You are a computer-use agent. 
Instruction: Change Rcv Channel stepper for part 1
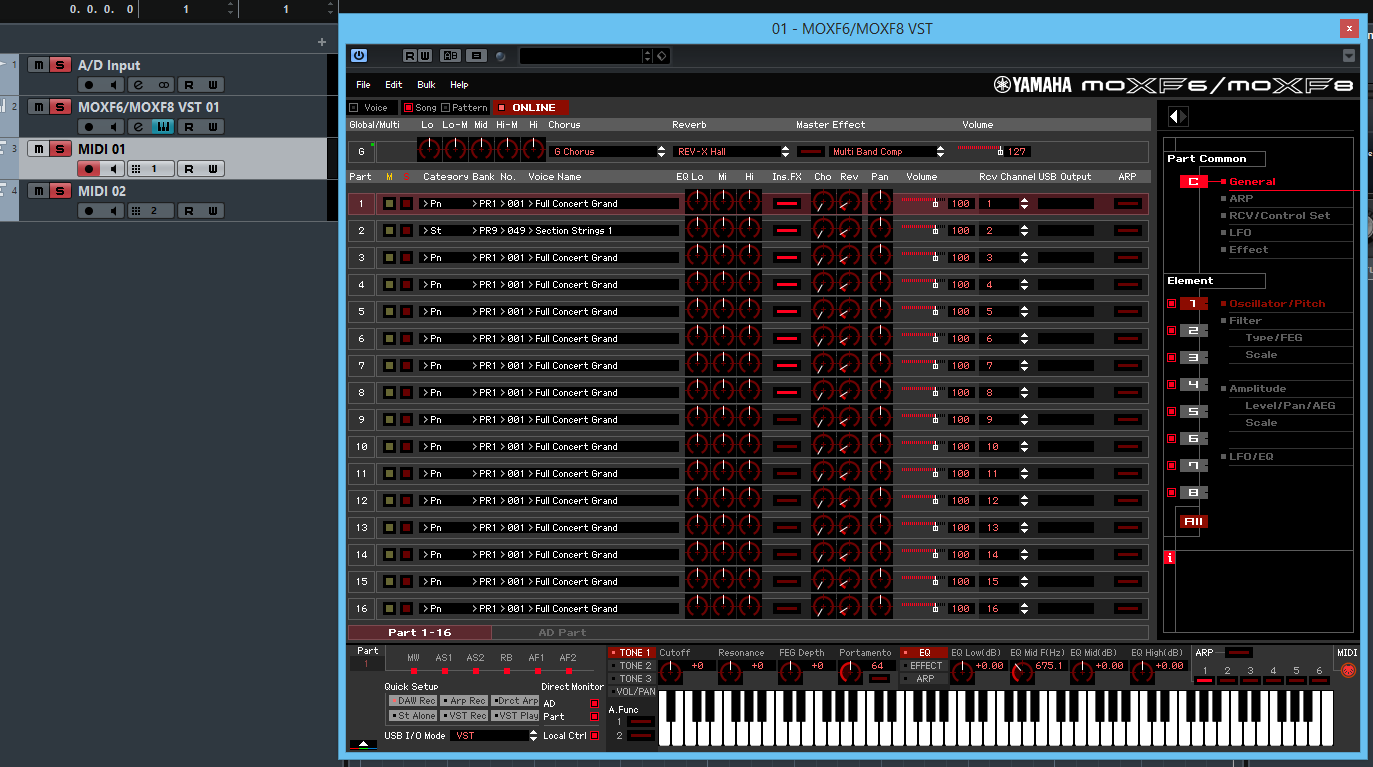(1024, 203)
